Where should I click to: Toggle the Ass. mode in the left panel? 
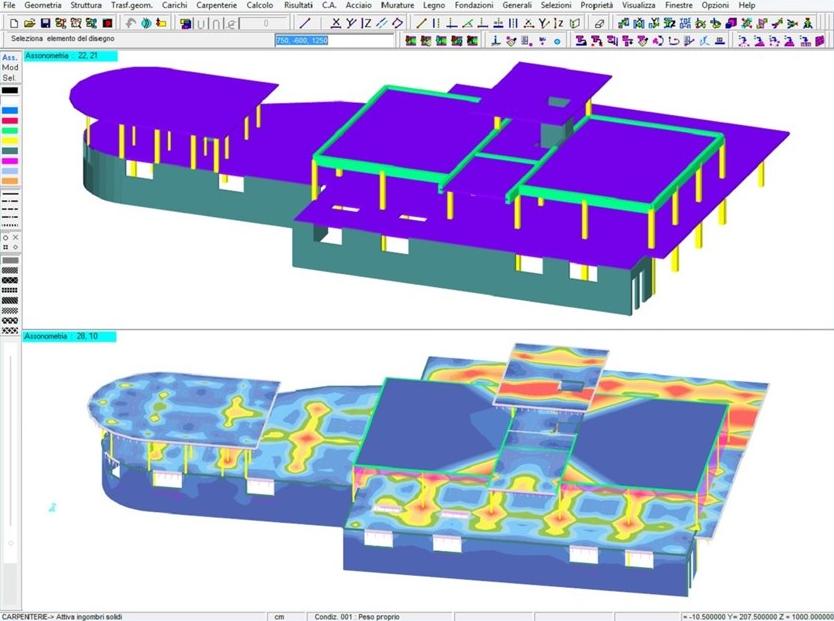tap(10, 58)
